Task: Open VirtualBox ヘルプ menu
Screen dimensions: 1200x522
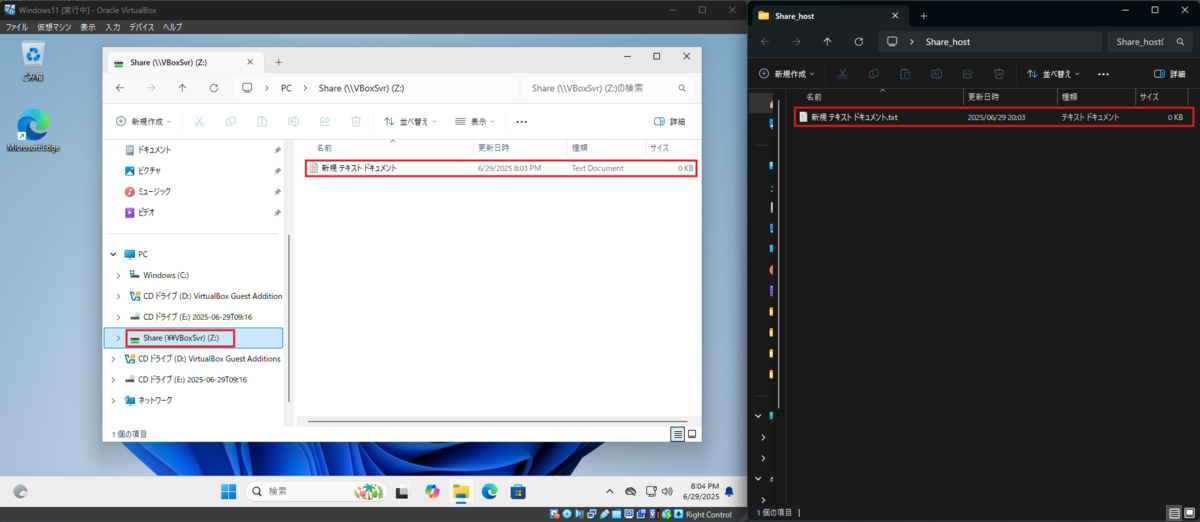Action: point(172,26)
